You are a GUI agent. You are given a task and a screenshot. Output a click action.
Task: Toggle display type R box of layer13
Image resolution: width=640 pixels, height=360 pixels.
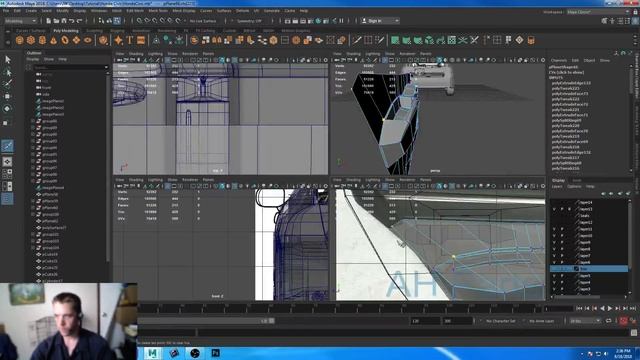click(570, 209)
